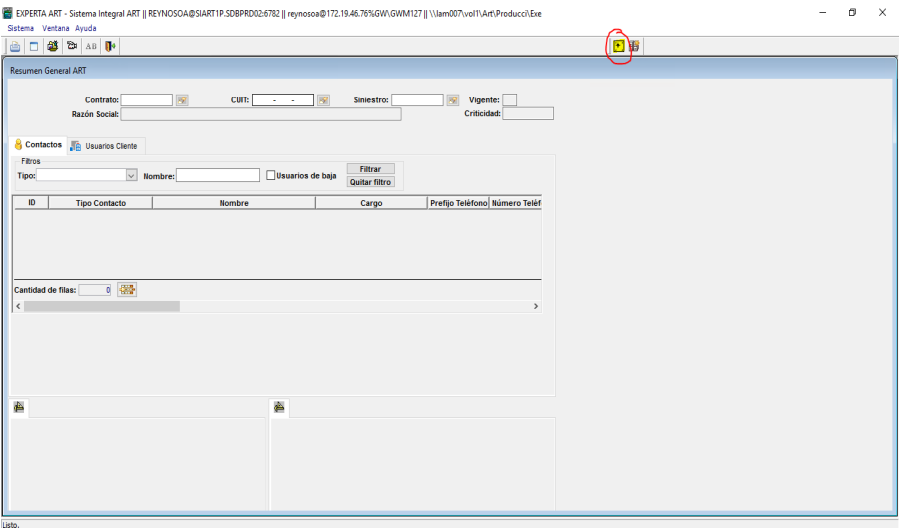This screenshot has width=902, height=531.
Task: Click the lookup icon beside the CUIT field
Action: coord(323,100)
